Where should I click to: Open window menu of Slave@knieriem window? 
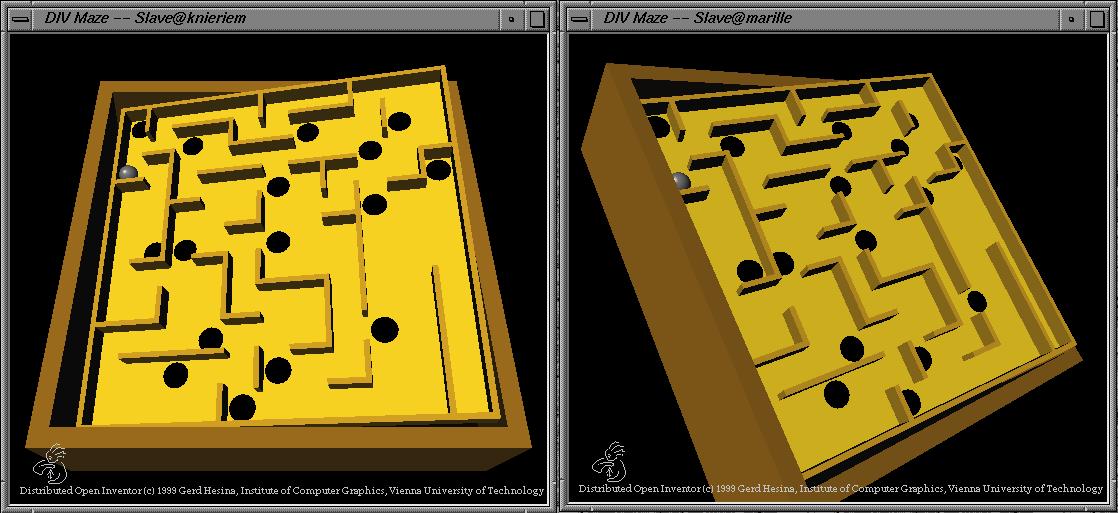[x=21, y=19]
